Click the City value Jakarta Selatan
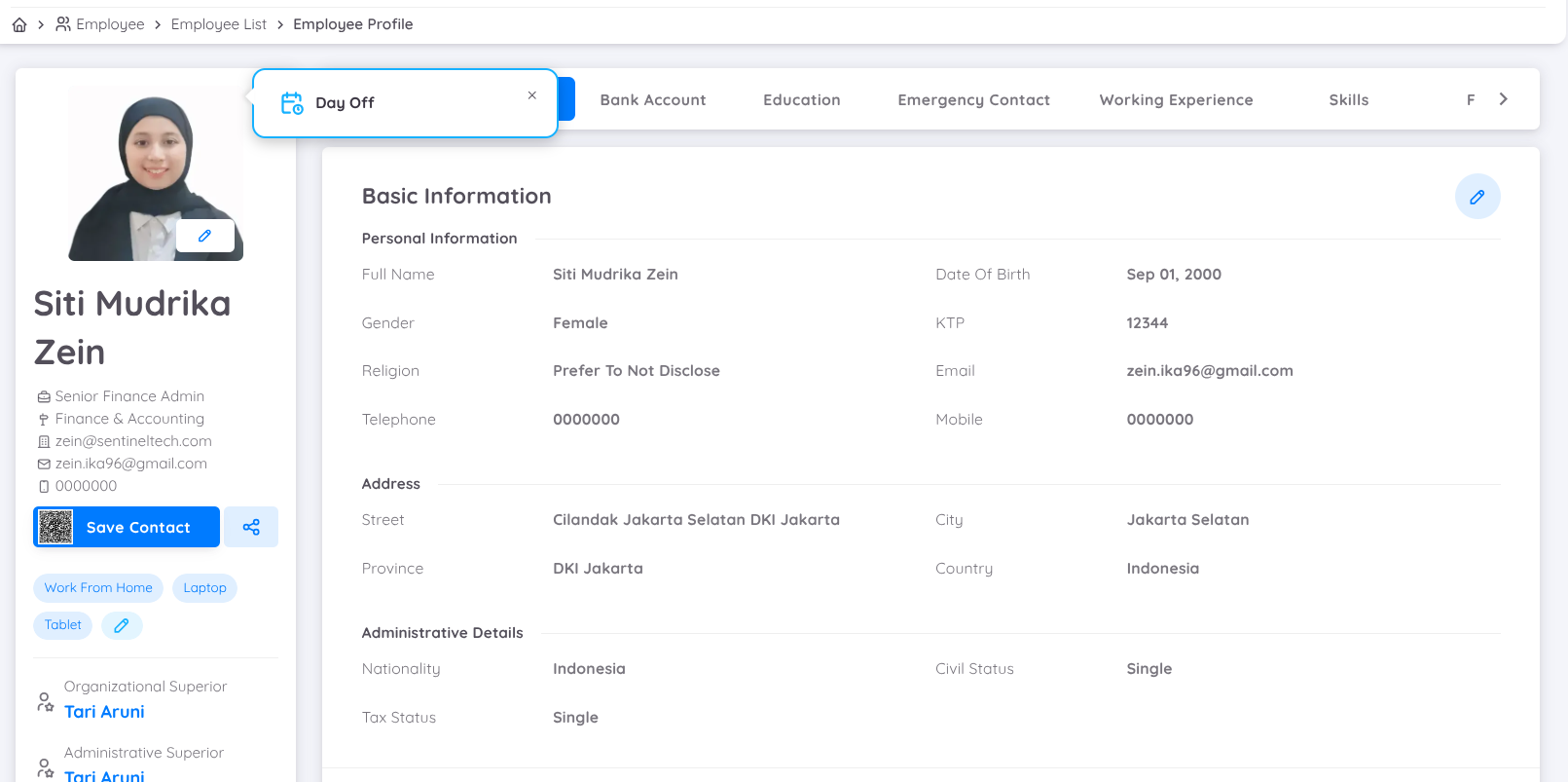 1187,520
